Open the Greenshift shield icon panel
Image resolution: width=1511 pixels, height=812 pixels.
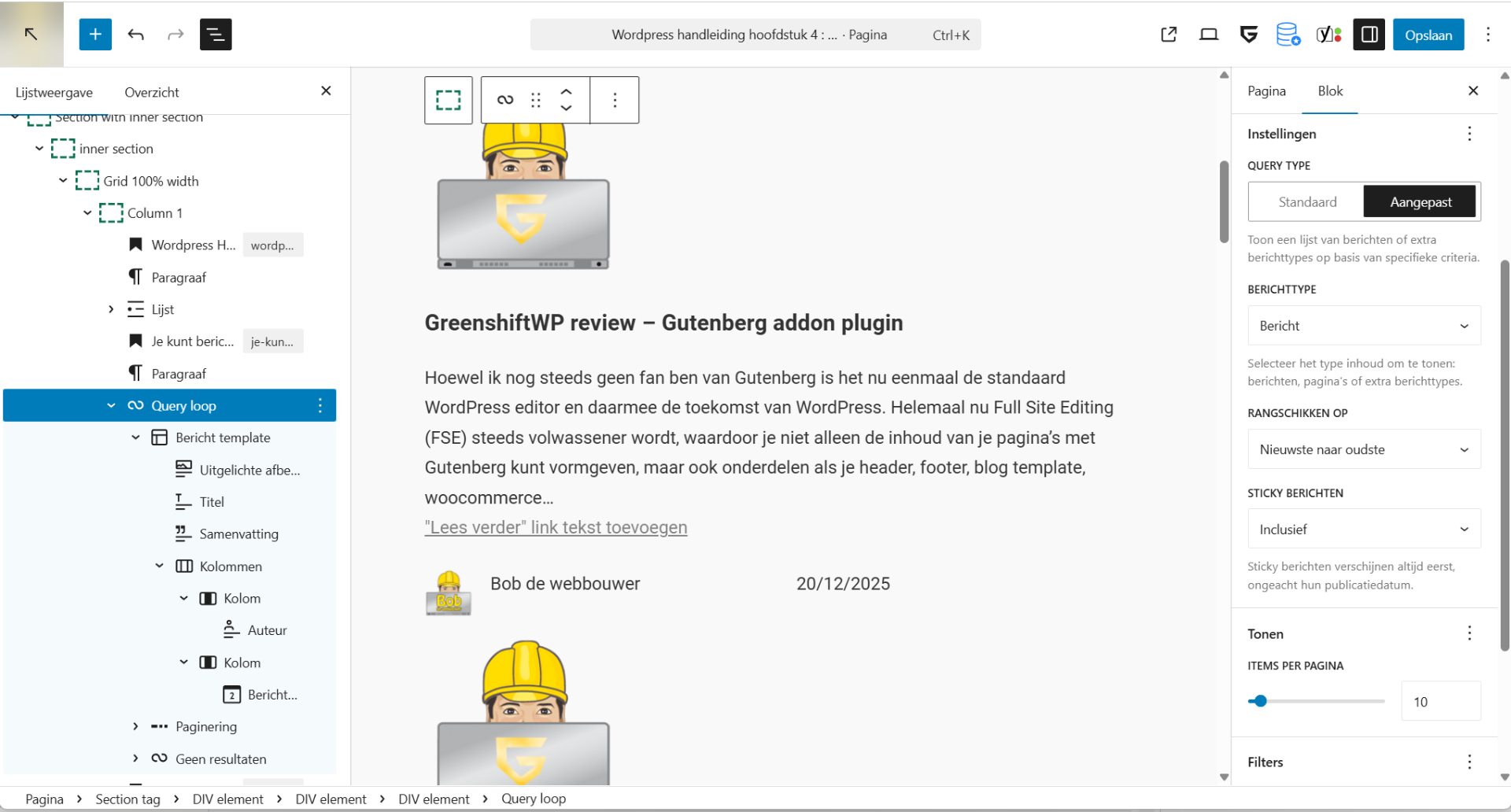click(1248, 35)
